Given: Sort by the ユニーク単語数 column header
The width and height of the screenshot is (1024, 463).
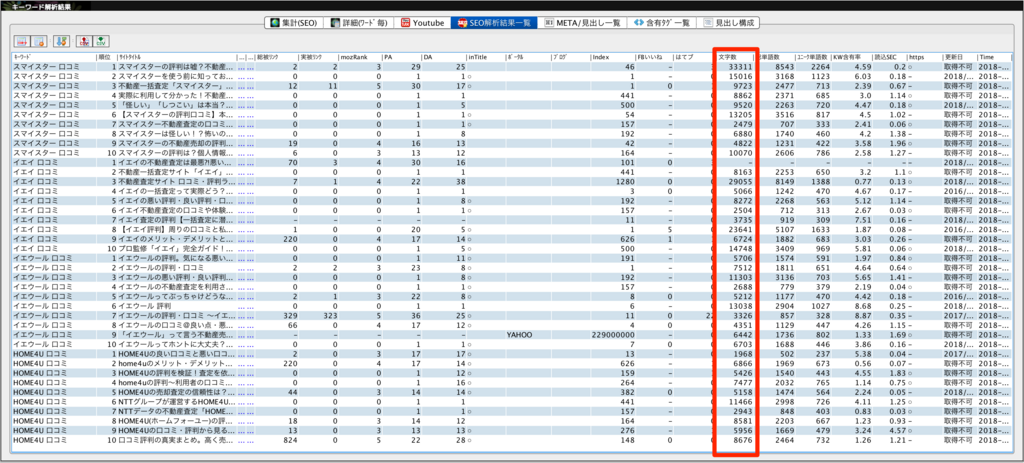Looking at the screenshot, I should click(x=812, y=57).
